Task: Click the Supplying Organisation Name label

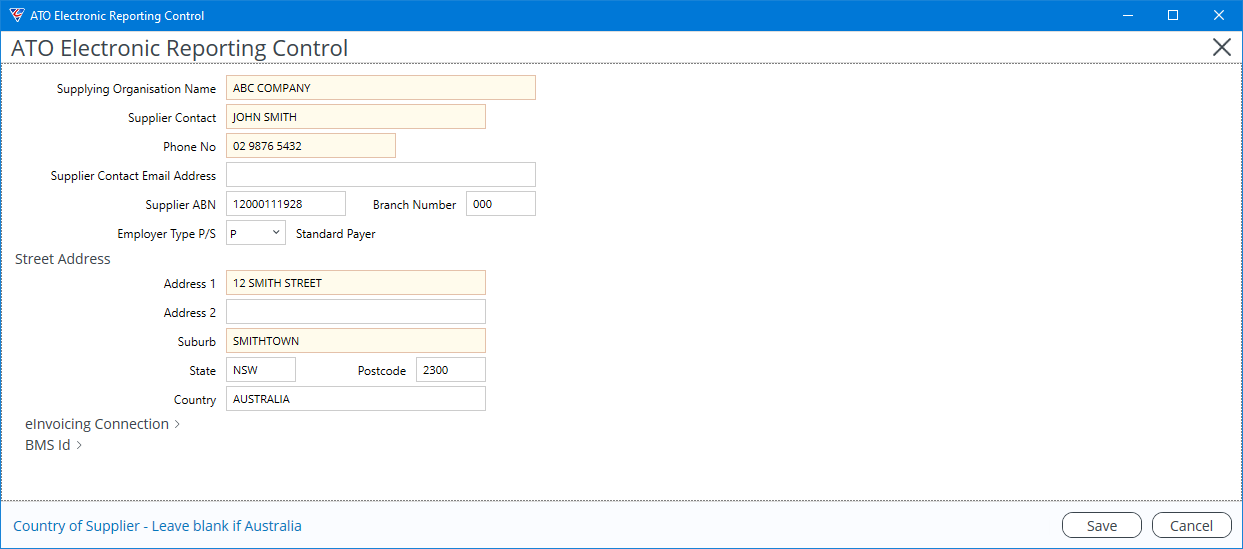Action: (136, 89)
